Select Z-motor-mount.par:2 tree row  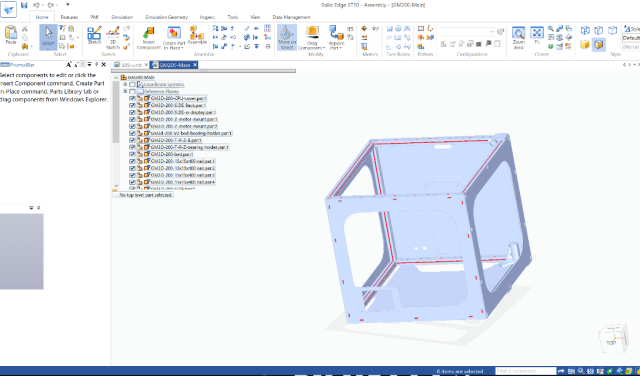[184, 126]
